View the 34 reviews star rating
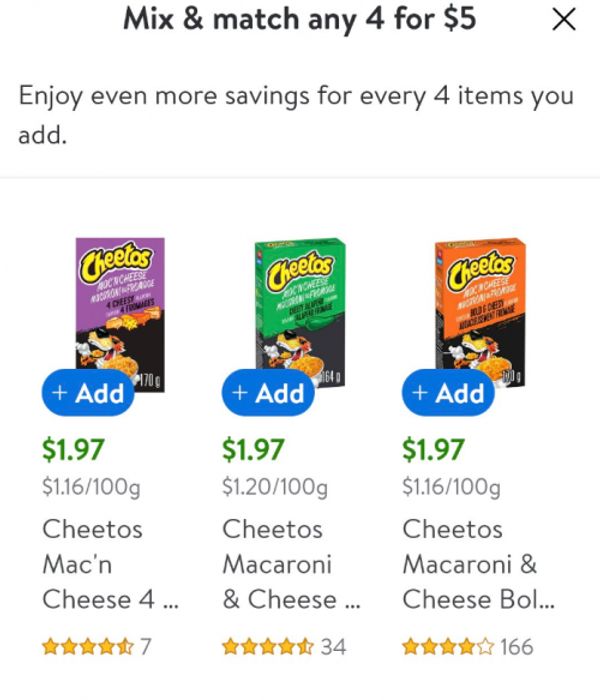Image resolution: width=600 pixels, height=700 pixels. 283,647
